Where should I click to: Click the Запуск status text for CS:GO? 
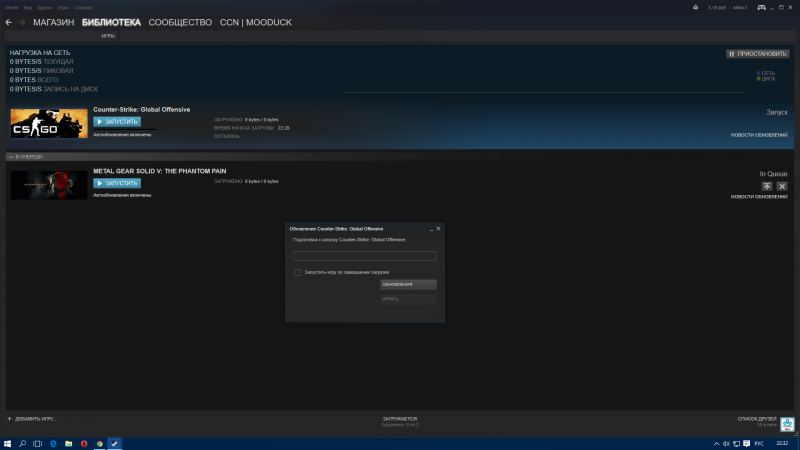coord(777,112)
